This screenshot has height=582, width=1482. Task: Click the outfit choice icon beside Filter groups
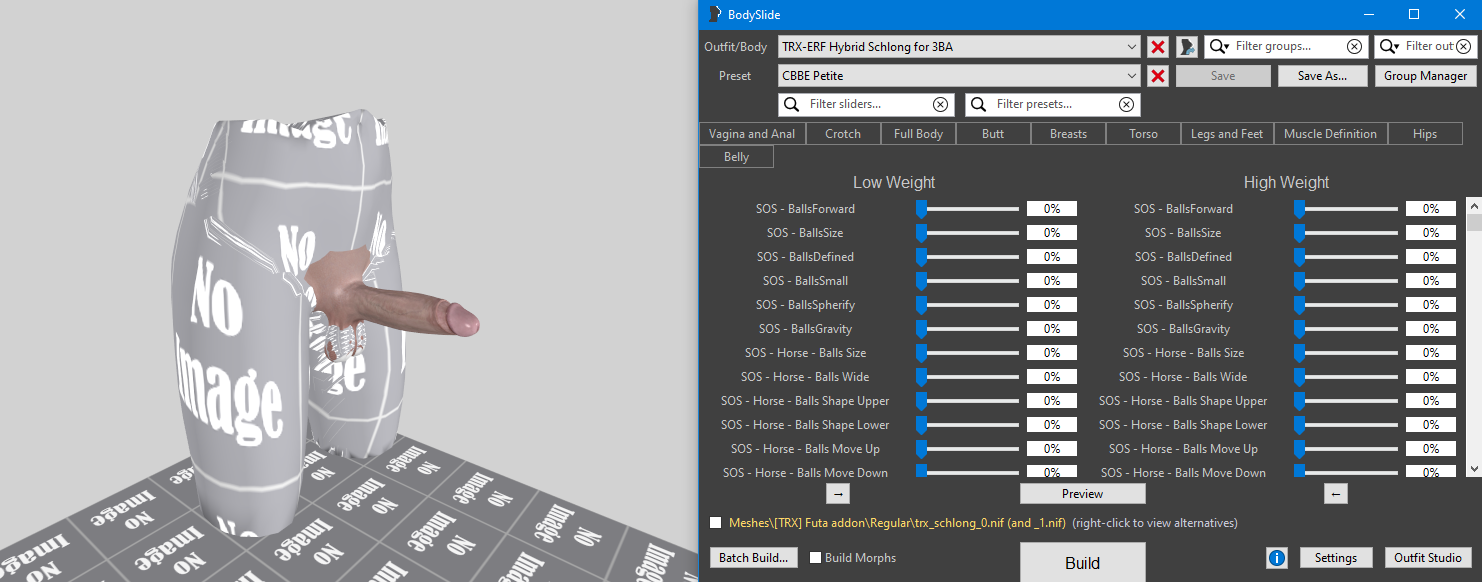pyautogui.click(x=1187, y=47)
